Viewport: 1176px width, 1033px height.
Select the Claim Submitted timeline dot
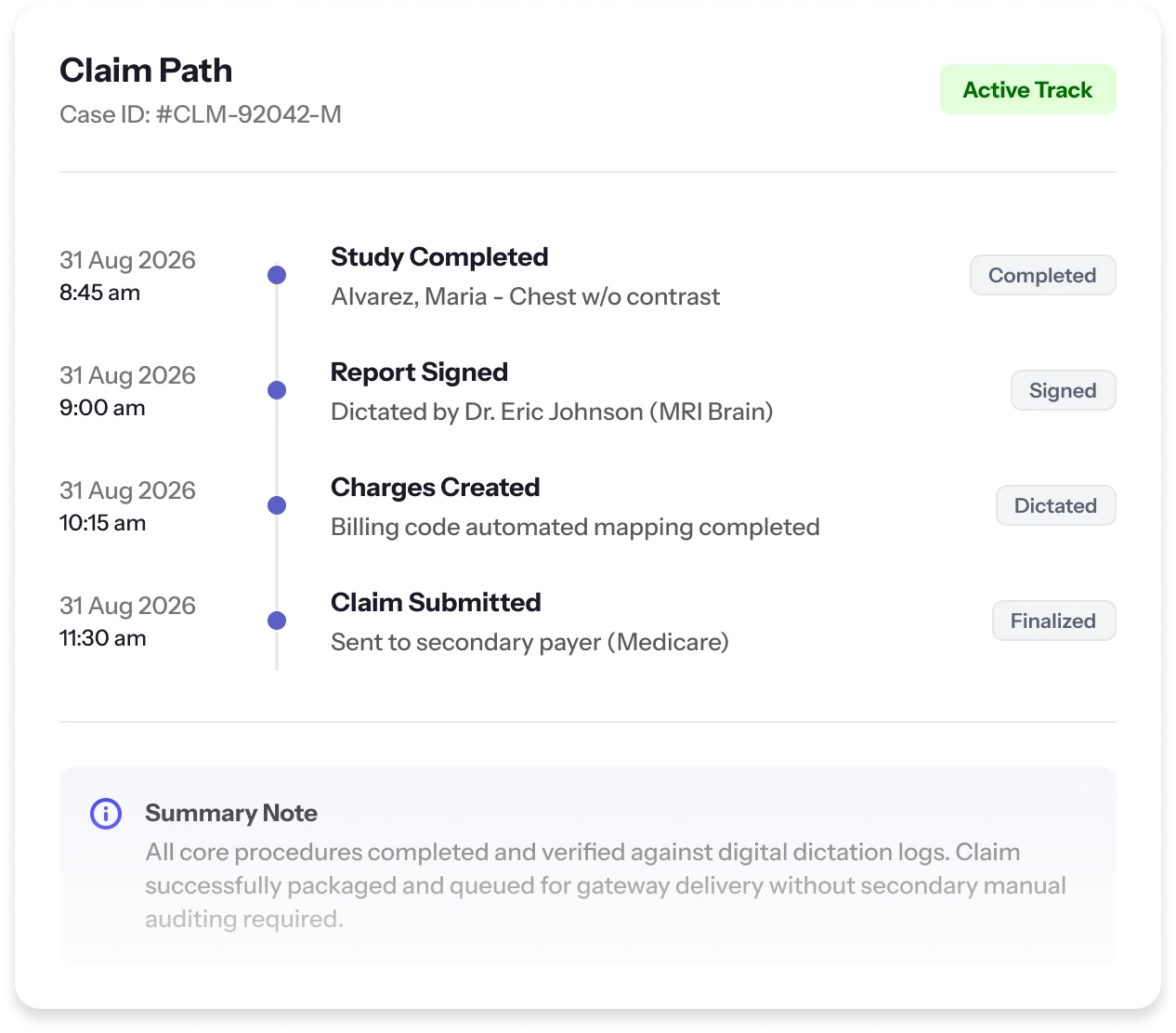coord(277,621)
